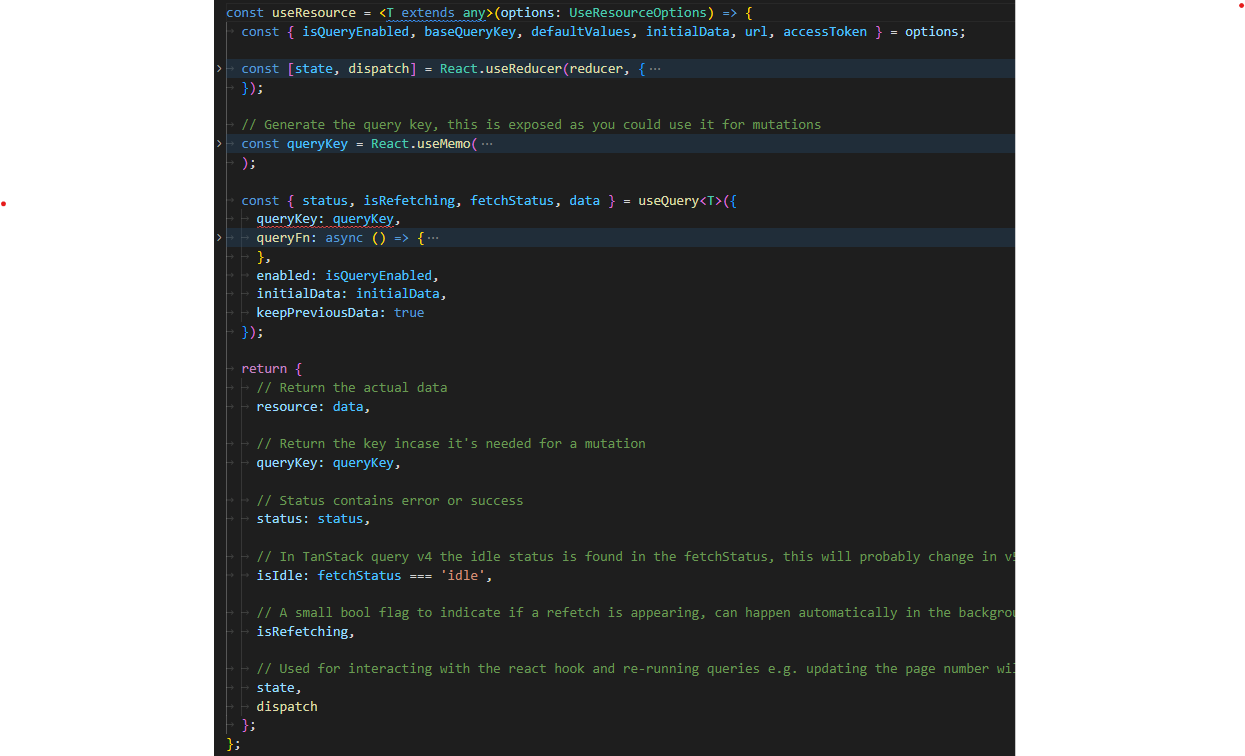
Task: Click the comment about generating the query key
Action: coord(531,125)
